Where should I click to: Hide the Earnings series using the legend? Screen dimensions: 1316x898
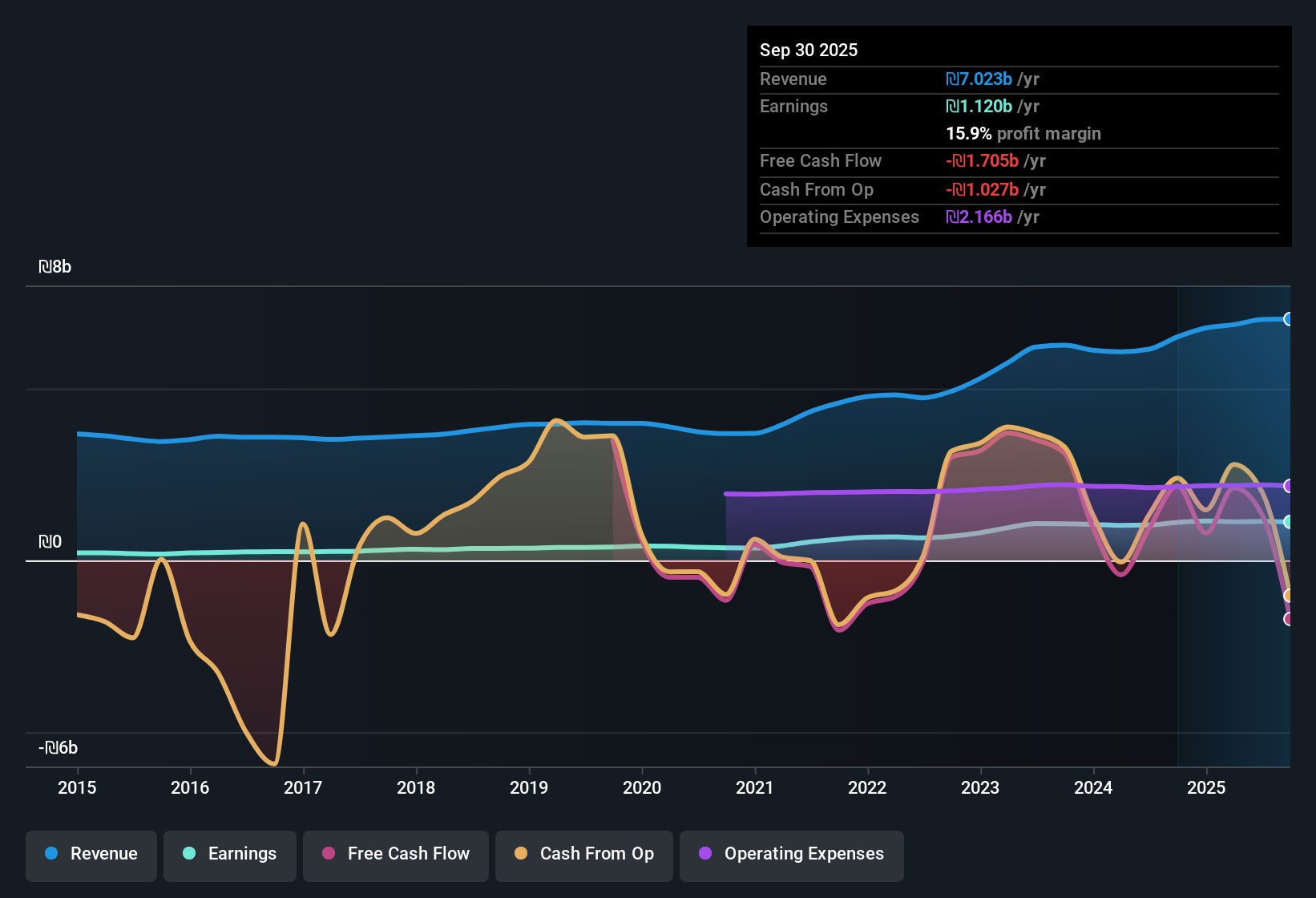tap(229, 854)
